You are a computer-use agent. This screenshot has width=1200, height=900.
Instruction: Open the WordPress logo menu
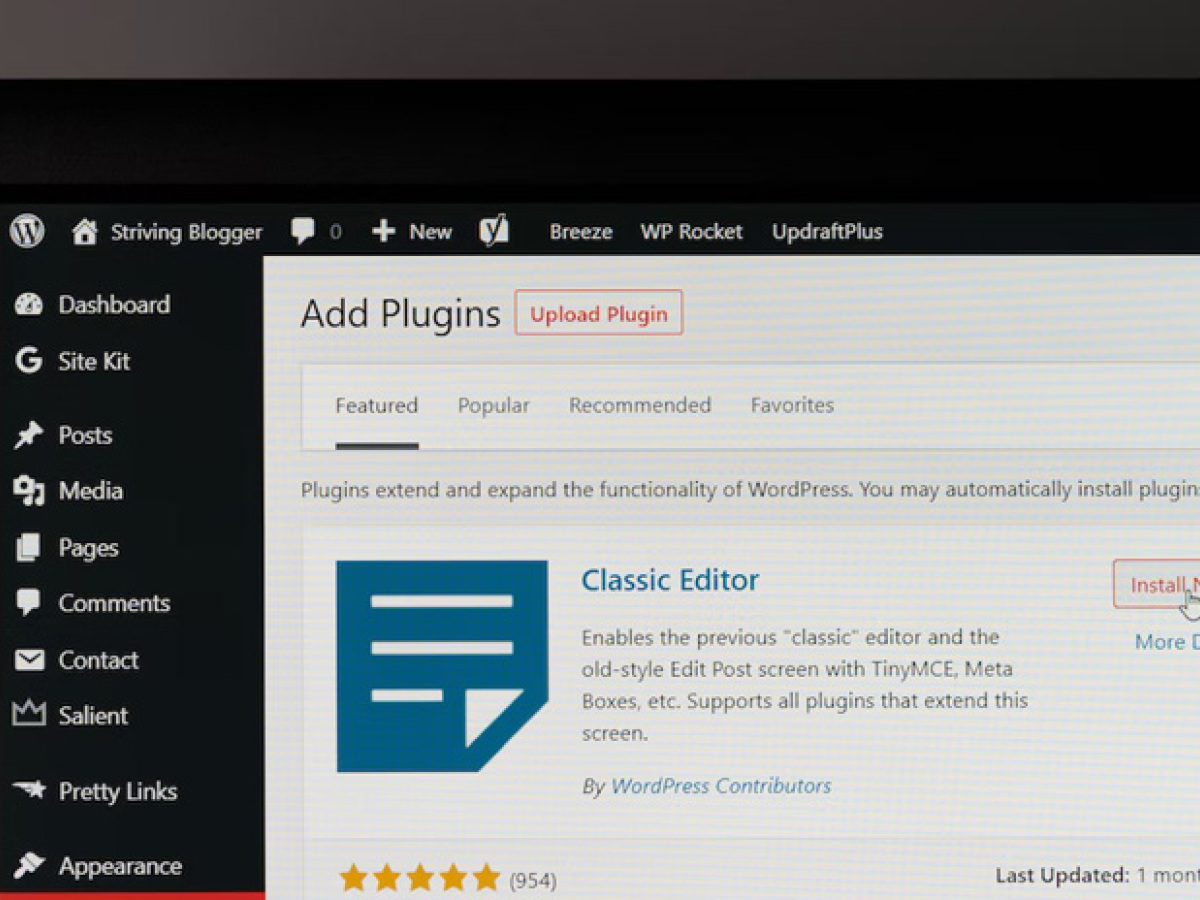pos(27,232)
